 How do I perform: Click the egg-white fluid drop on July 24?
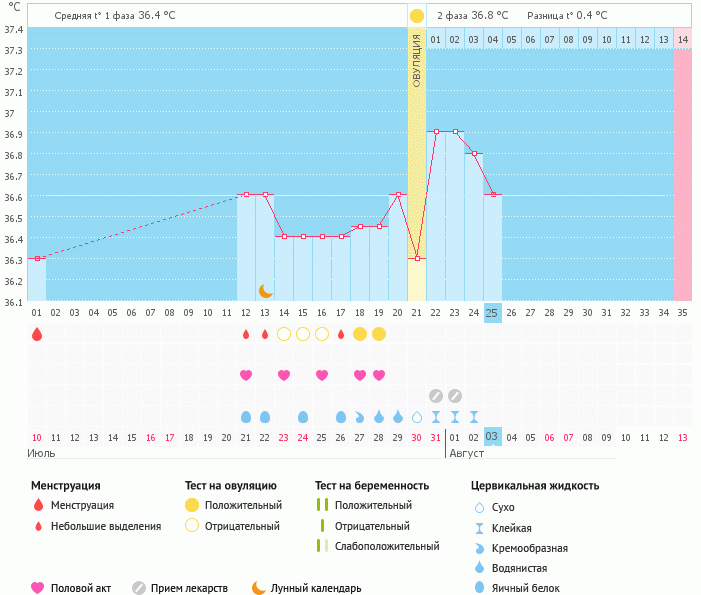pos(303,416)
